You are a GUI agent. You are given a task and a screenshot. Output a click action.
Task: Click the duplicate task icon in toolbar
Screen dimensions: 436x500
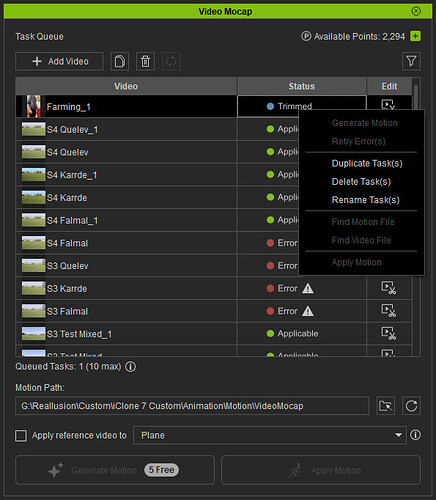point(120,61)
